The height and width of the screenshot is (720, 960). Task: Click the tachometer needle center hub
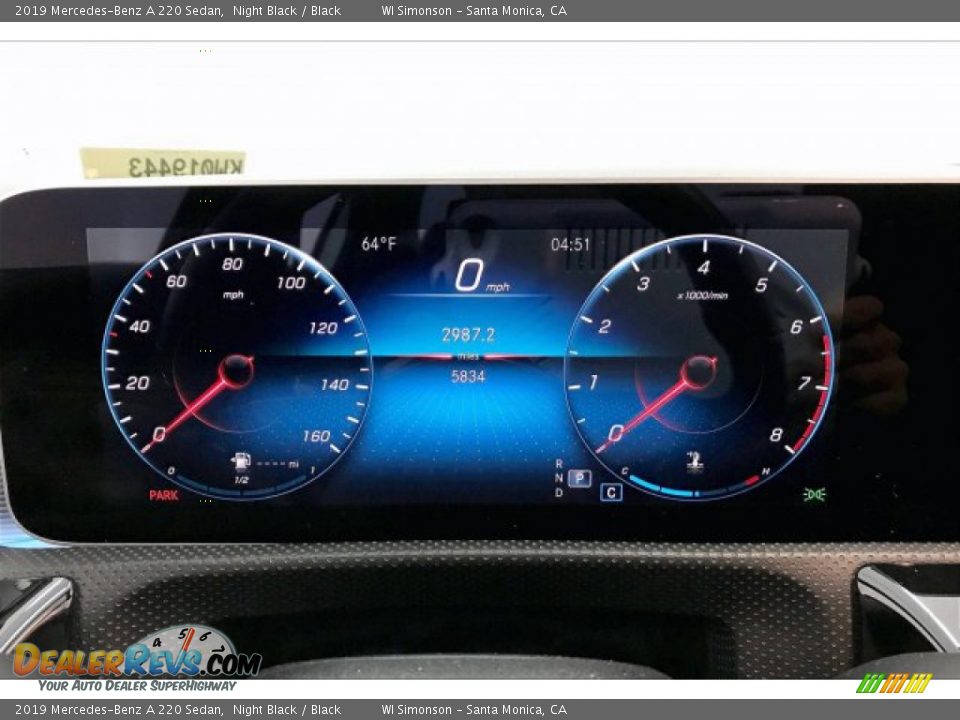coord(698,372)
